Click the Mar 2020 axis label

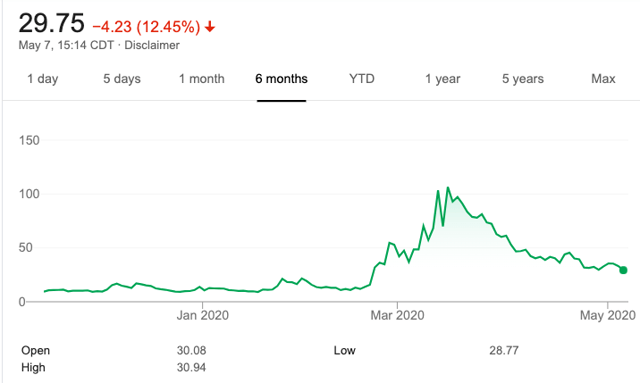pos(397,315)
